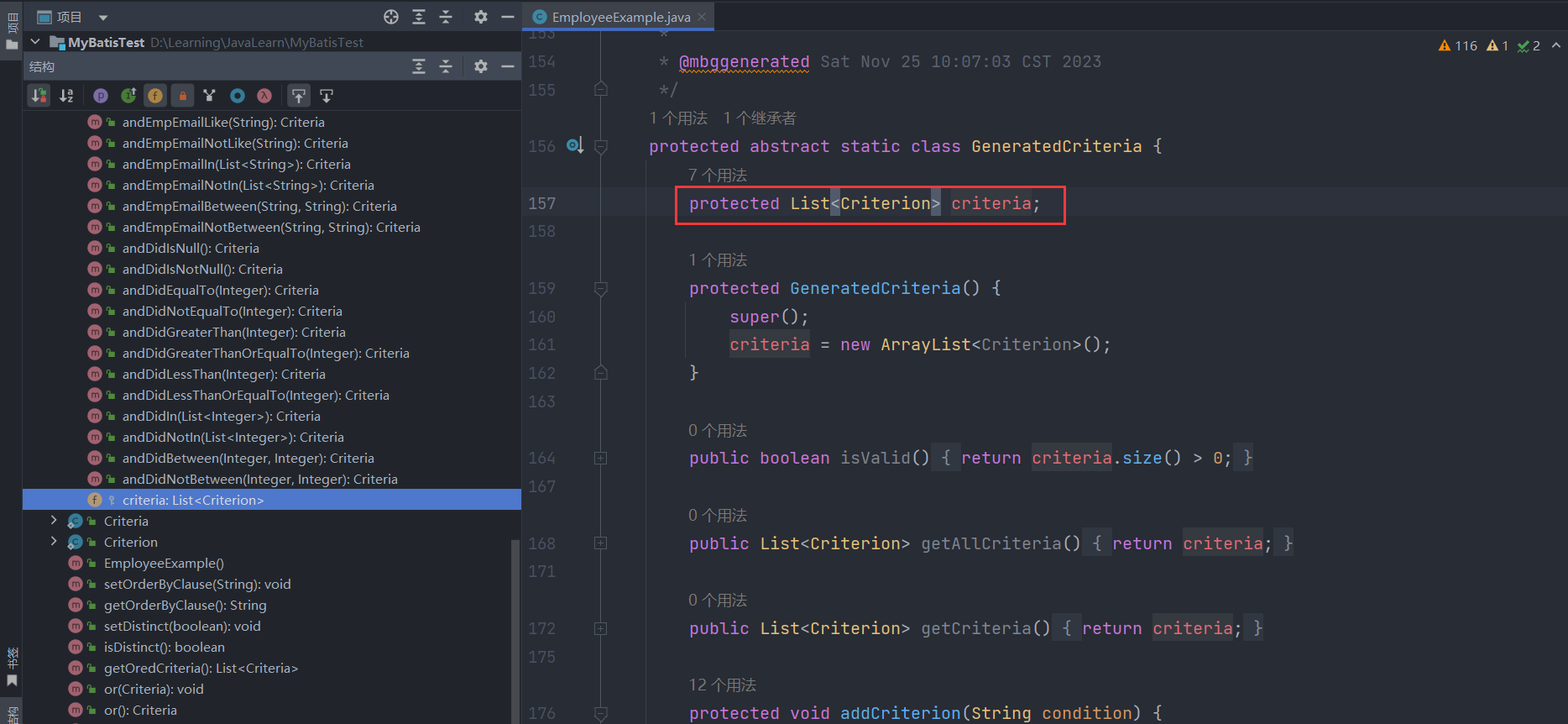Toggle show lambdas
1568x724 pixels.
(x=264, y=96)
